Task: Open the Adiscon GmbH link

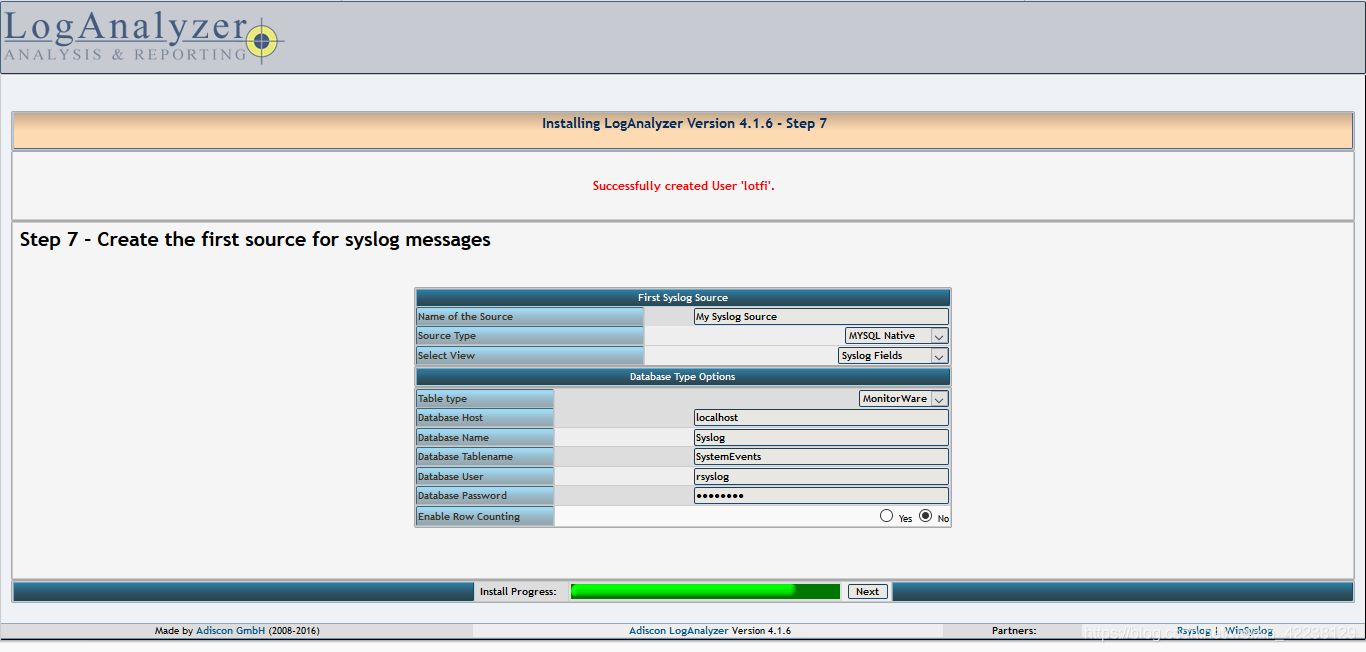Action: point(231,631)
